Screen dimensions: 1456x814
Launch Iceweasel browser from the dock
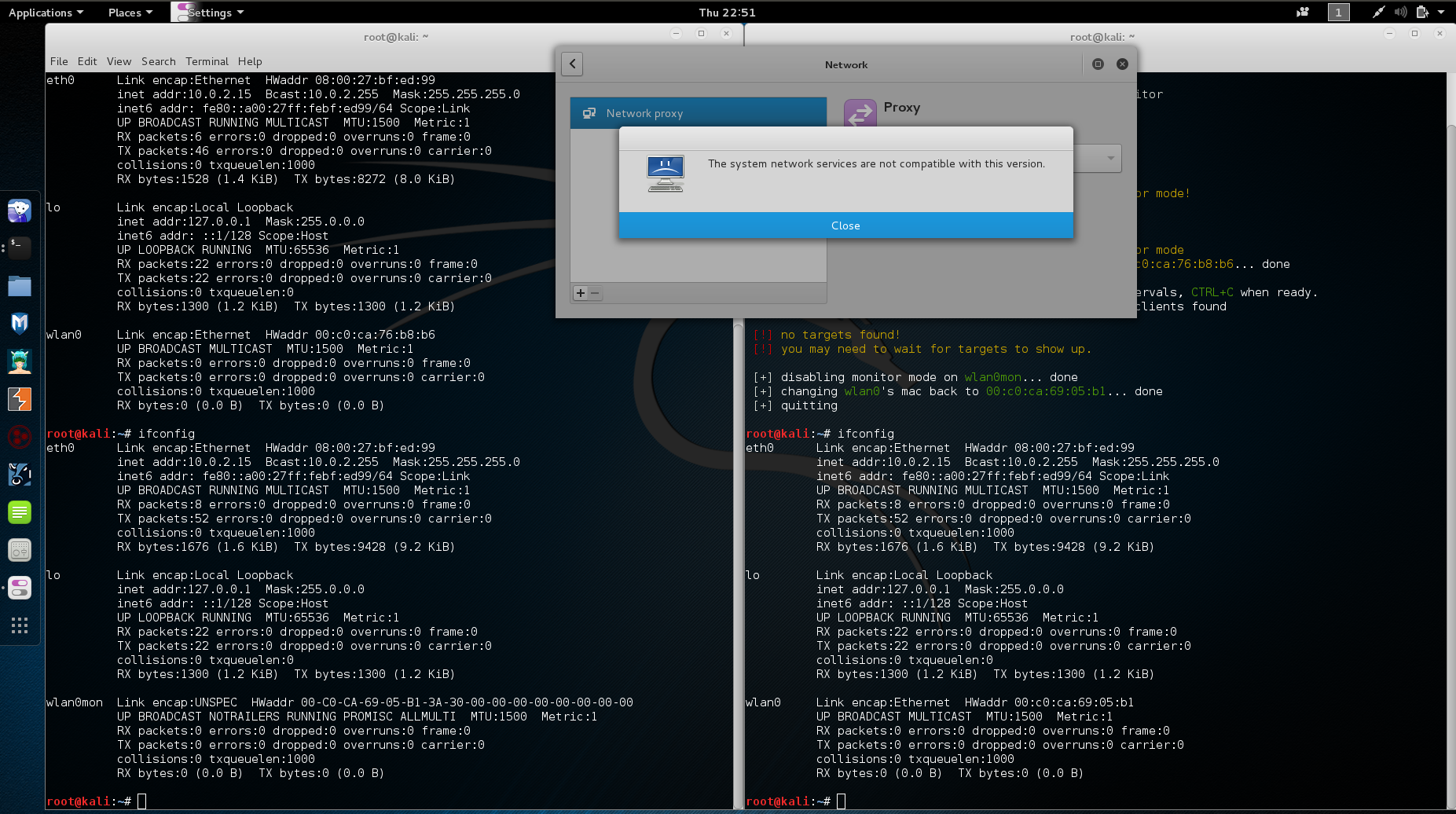[x=20, y=211]
